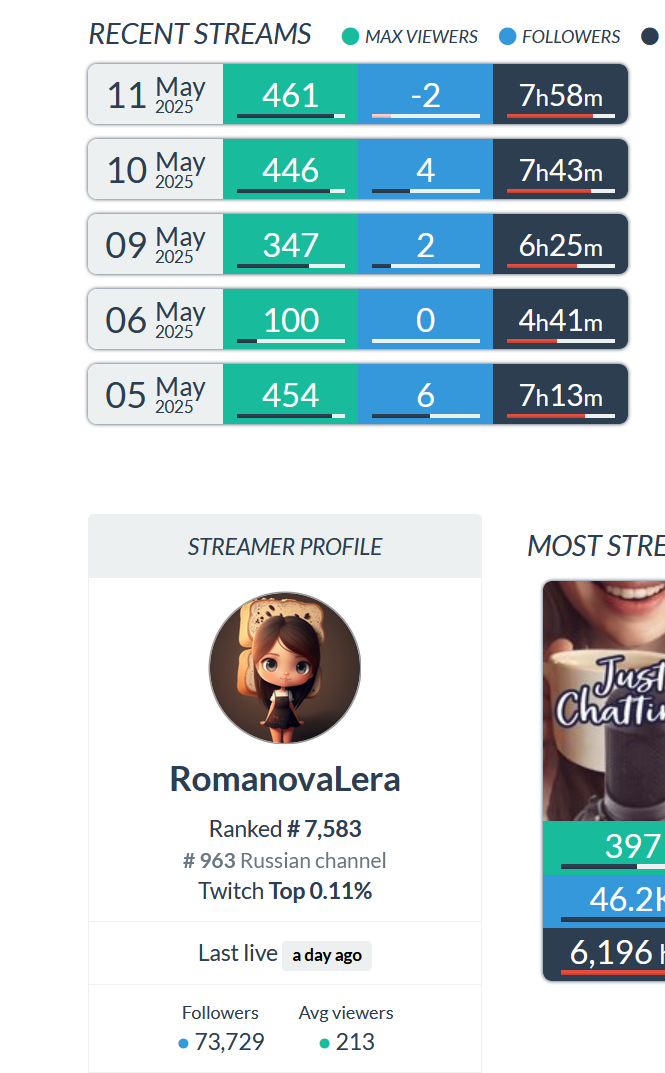Click the dark legend dot beside Followers
The height and width of the screenshot is (1073, 665).
[650, 36]
